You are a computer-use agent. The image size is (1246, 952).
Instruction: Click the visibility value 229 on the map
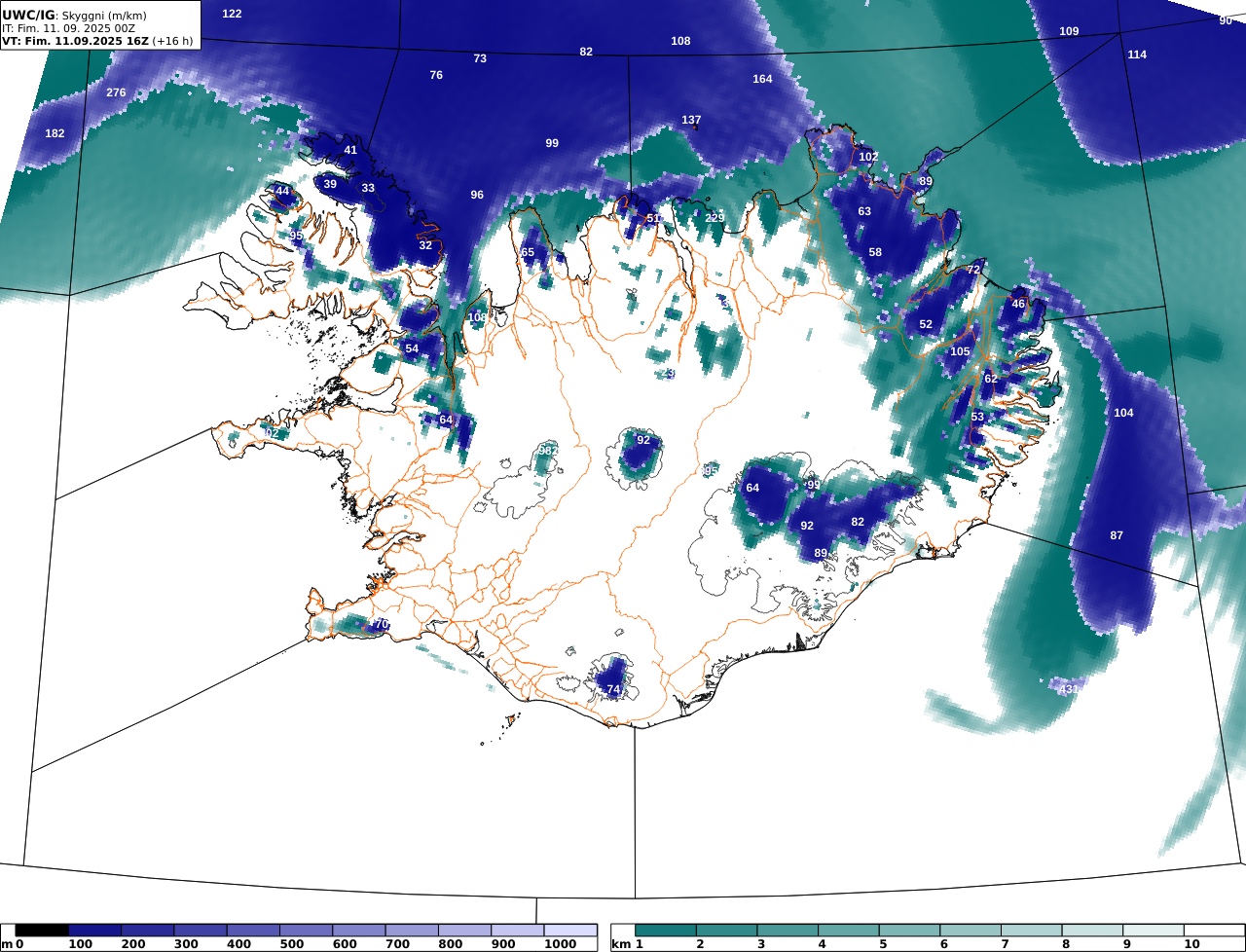pos(715,218)
